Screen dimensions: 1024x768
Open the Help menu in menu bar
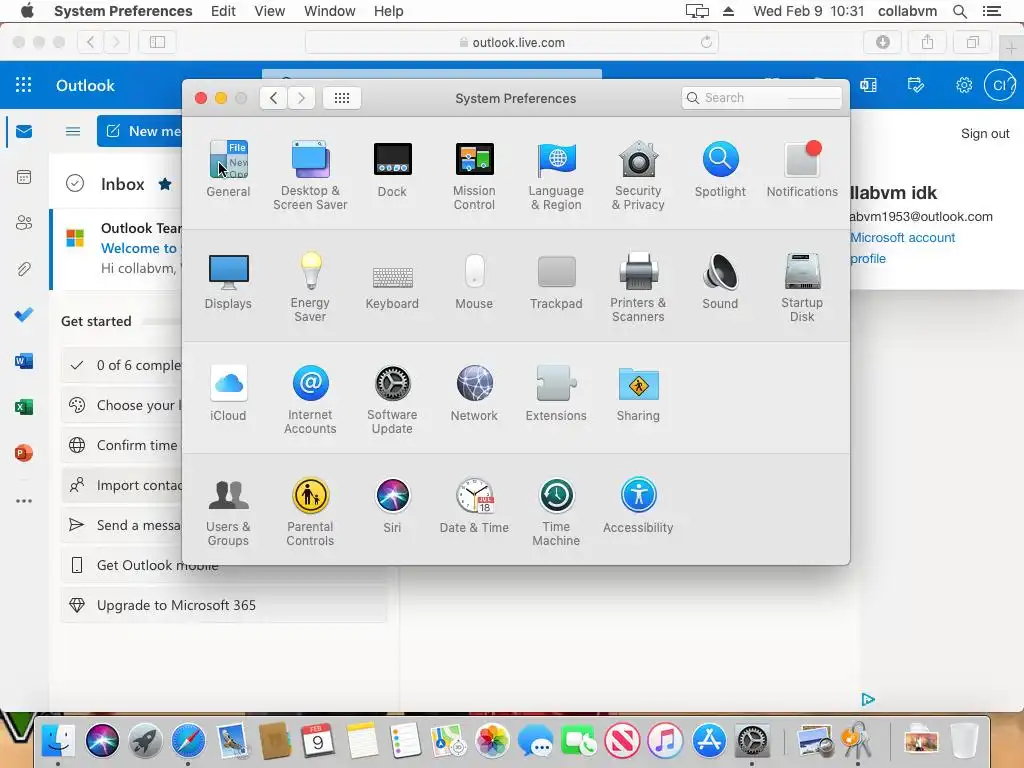[x=389, y=11]
